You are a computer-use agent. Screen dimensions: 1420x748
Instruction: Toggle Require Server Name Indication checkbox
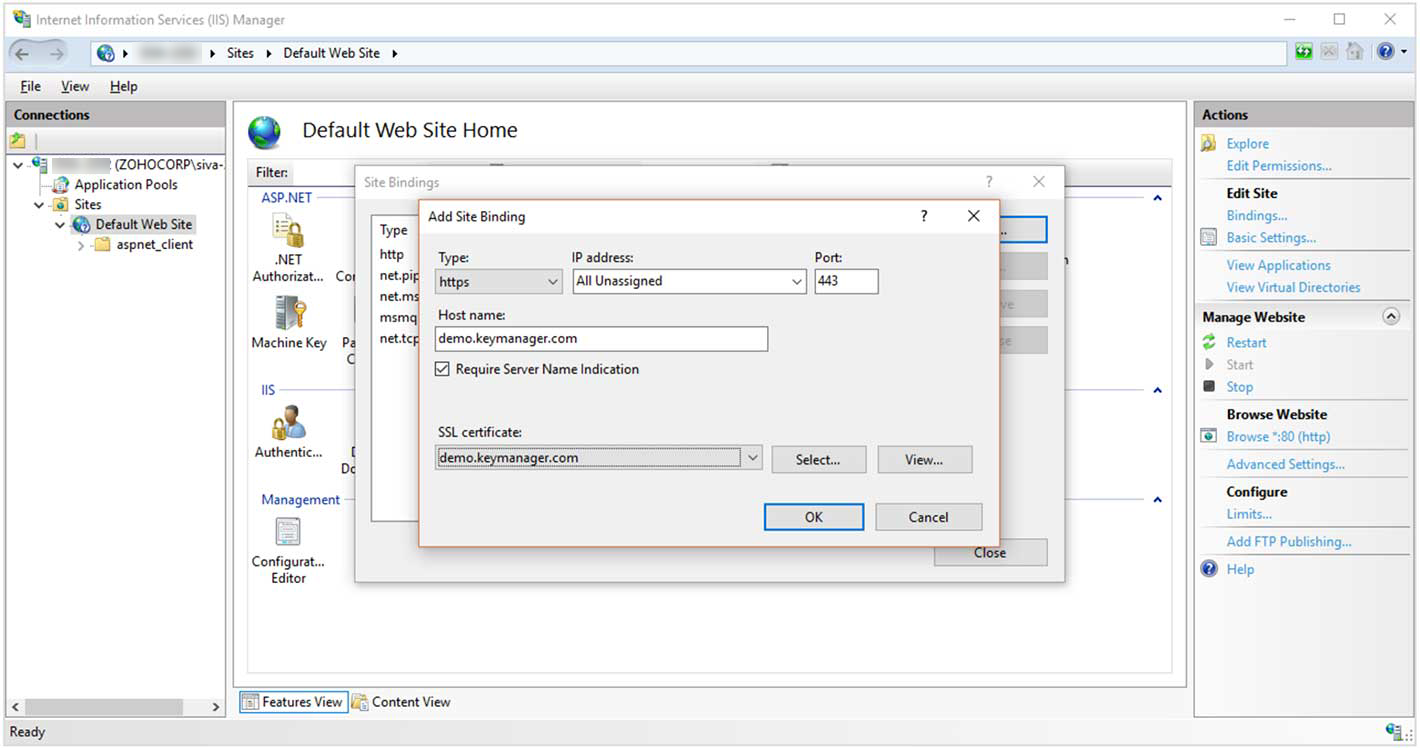tap(443, 369)
